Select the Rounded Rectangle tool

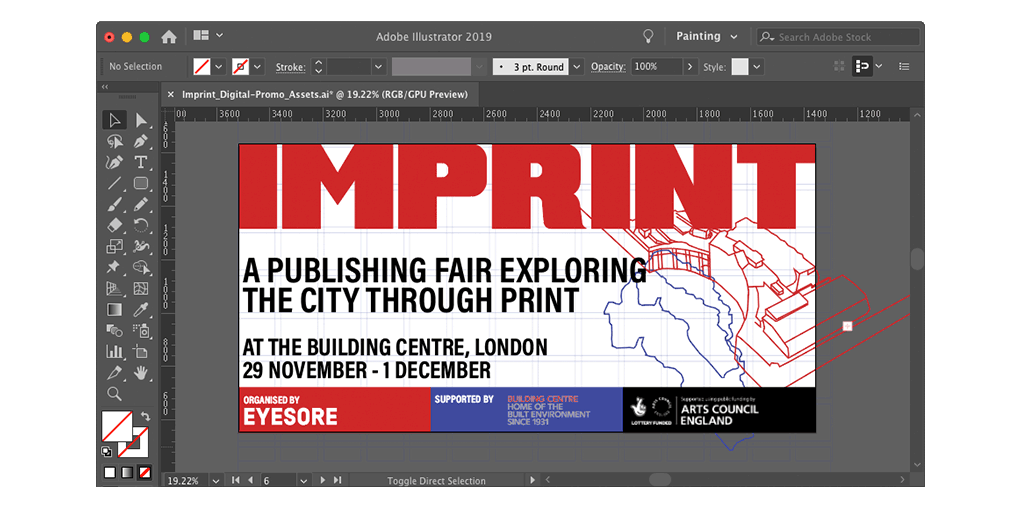[141, 183]
